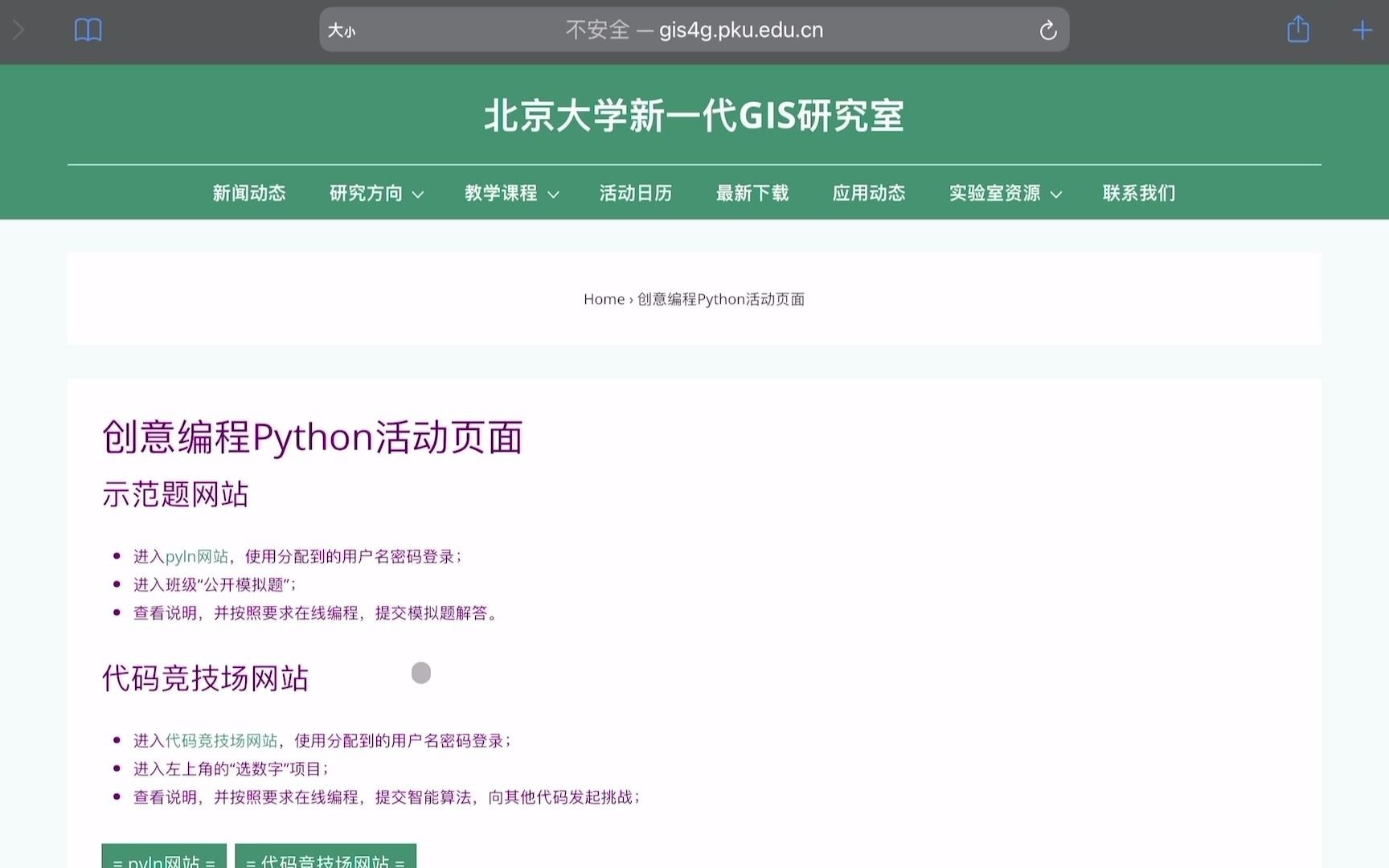The image size is (1389, 868).
Task: Open the 北京大学新一代GIS研究室 site title
Action: tap(694, 116)
